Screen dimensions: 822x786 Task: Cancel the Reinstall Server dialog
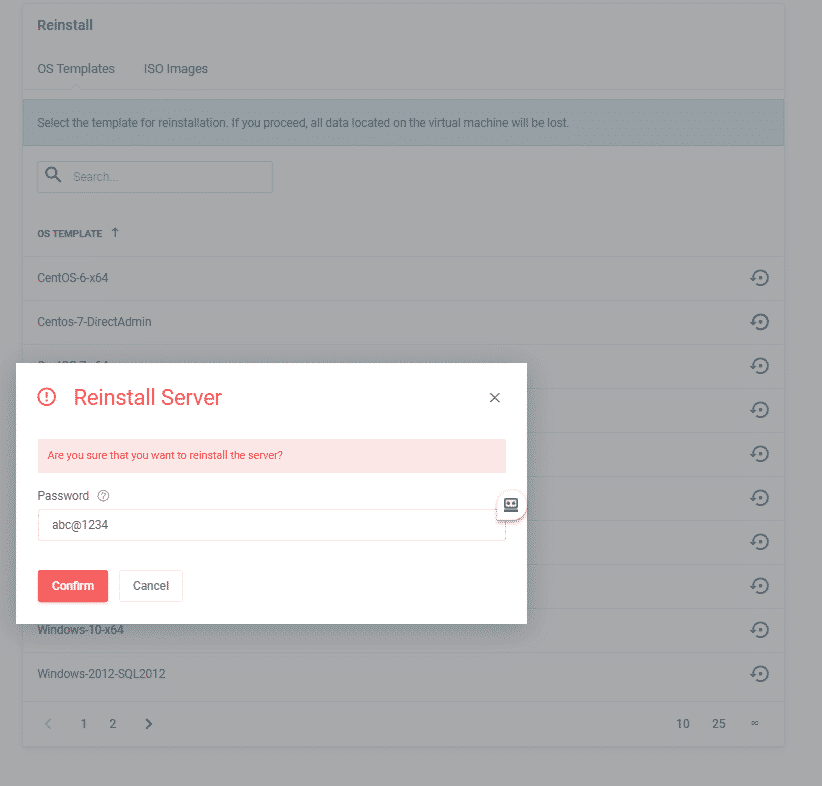[x=151, y=586]
